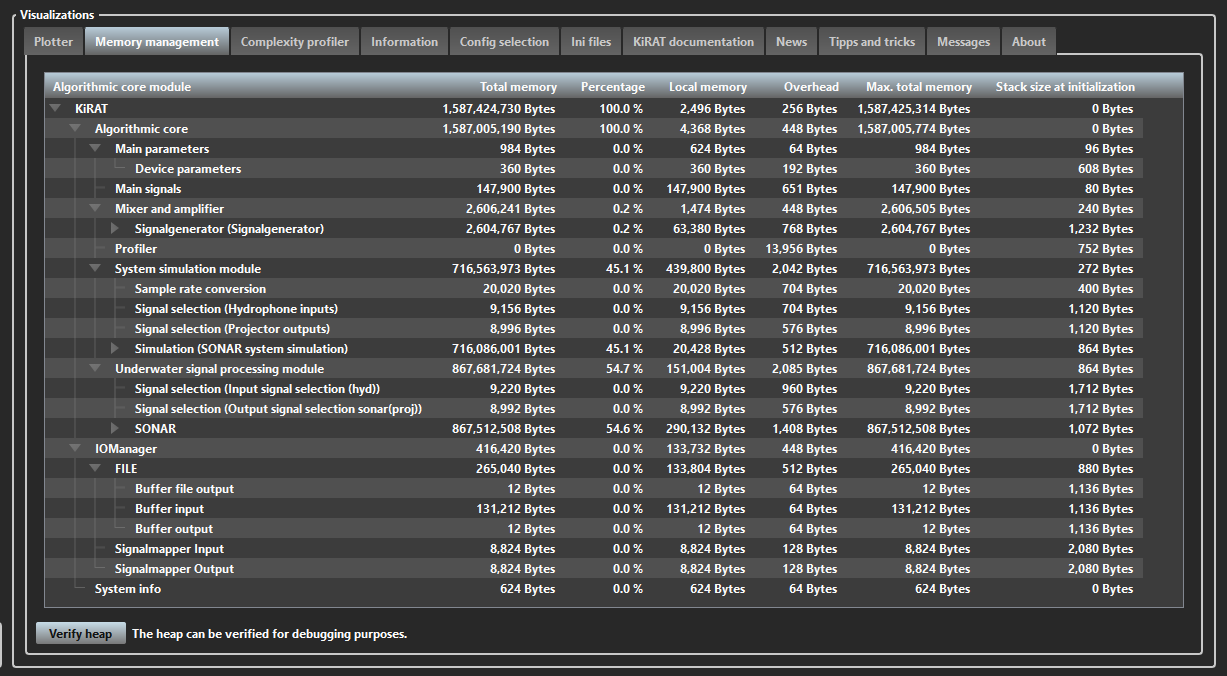The height and width of the screenshot is (676, 1227).
Task: Select Signal selection (Output signal selection sonar(proj)) row
Action: (594, 408)
